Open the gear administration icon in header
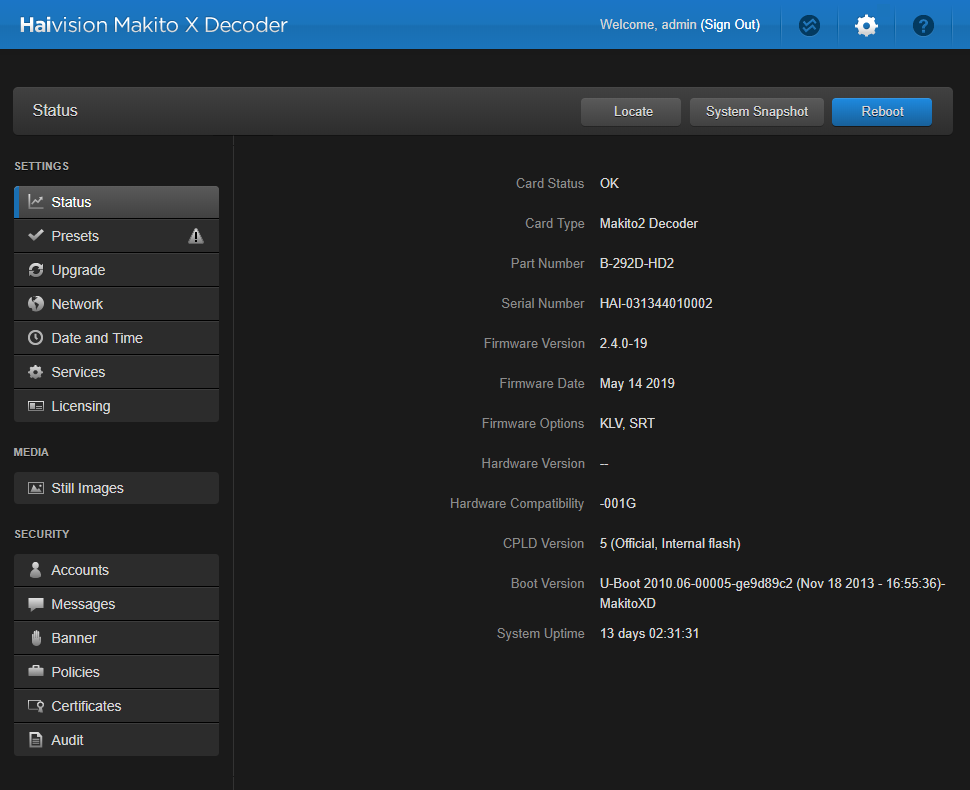 (x=866, y=26)
